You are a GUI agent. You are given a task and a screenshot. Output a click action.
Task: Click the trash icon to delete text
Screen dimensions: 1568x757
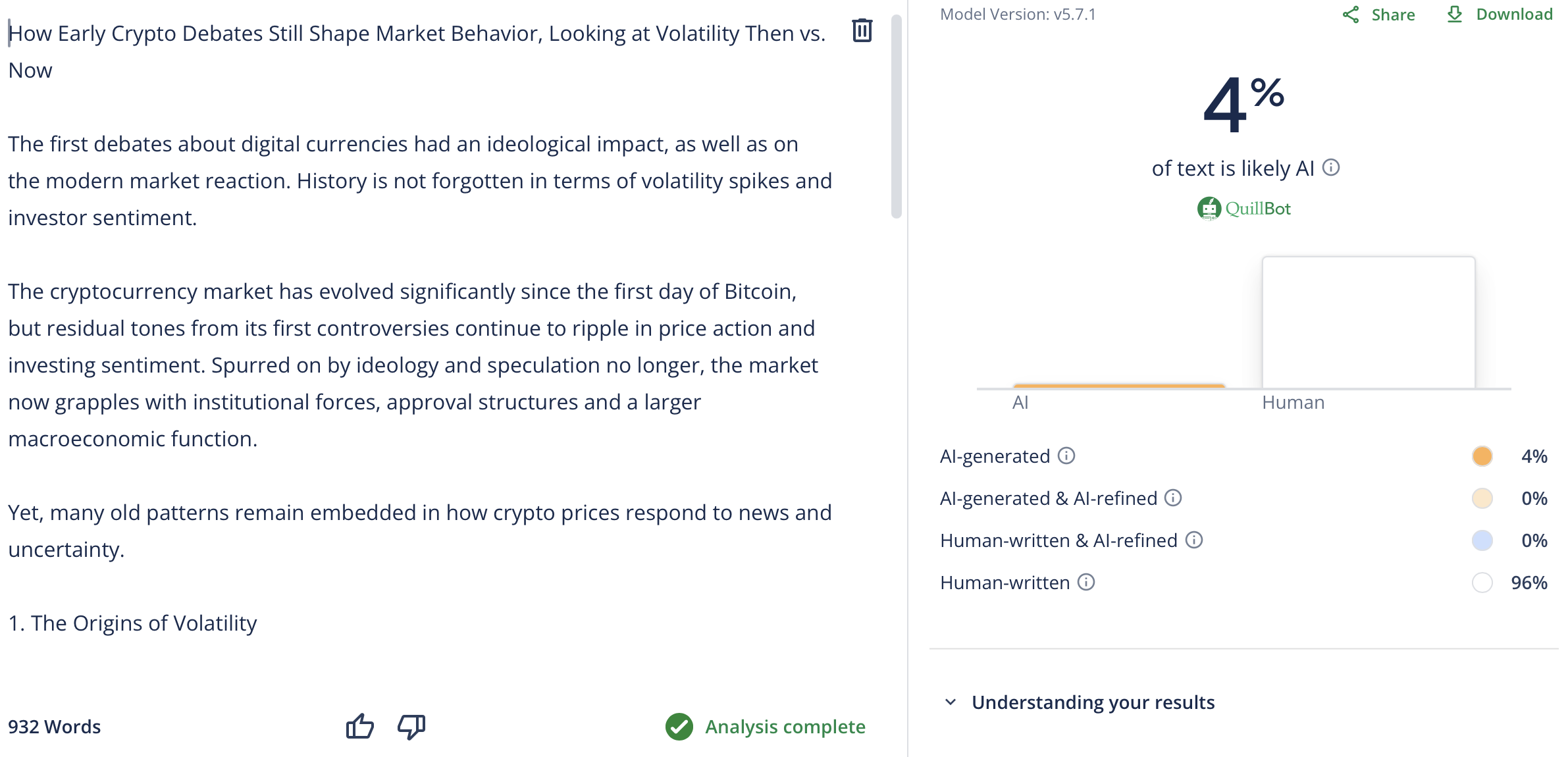point(862,30)
